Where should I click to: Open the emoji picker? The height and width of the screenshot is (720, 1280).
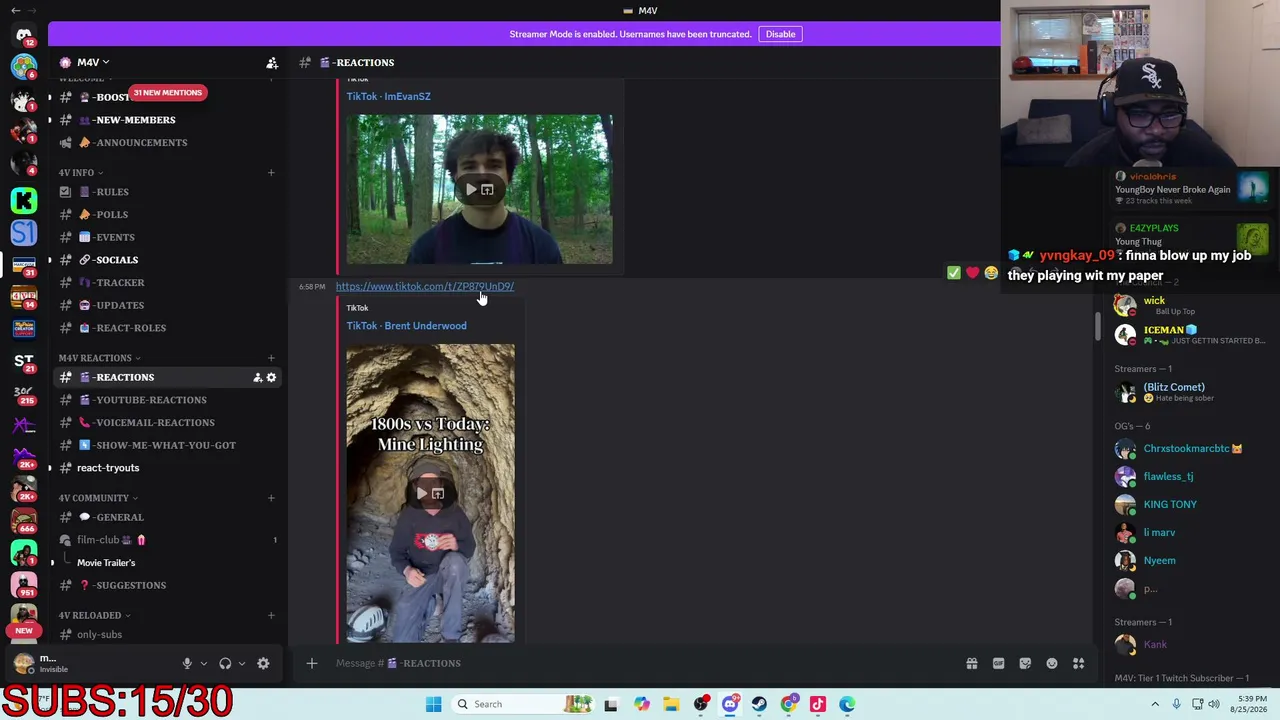(x=1052, y=663)
